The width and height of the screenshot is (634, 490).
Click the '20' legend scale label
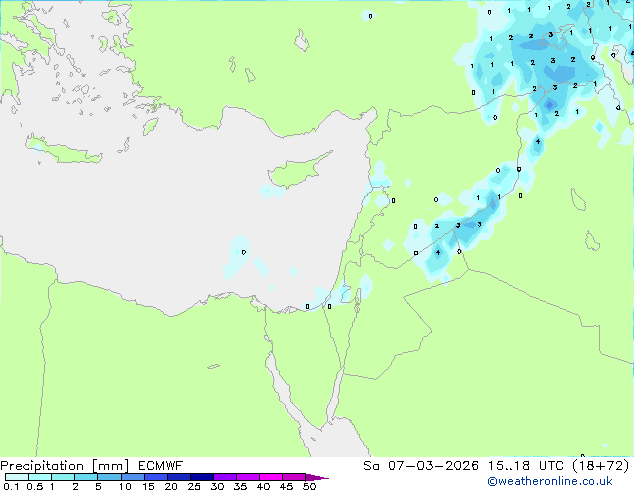point(171,486)
